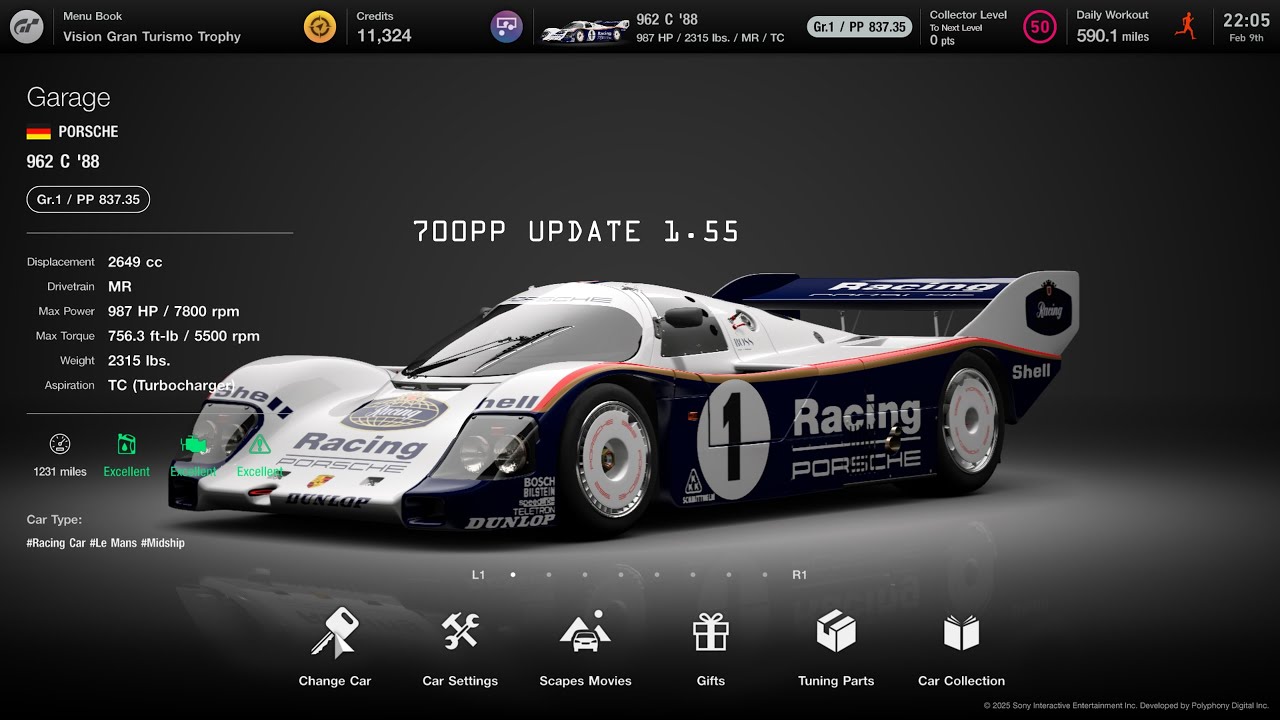Click the Displacement 2649 cc value

[135, 262]
